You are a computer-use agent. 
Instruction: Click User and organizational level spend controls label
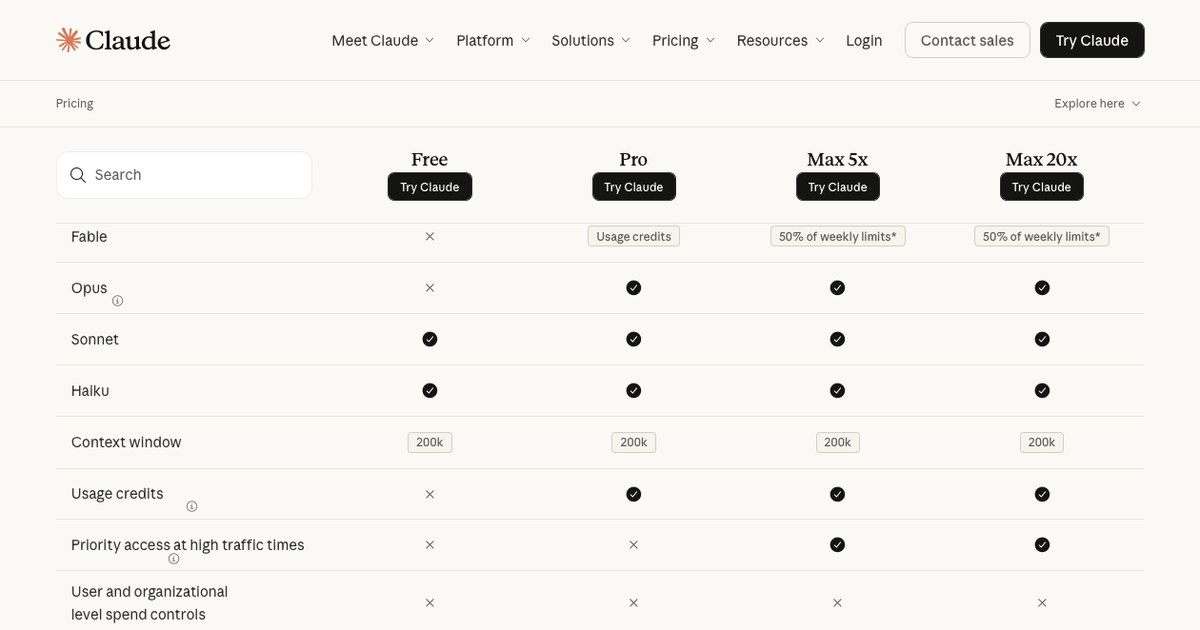point(150,603)
